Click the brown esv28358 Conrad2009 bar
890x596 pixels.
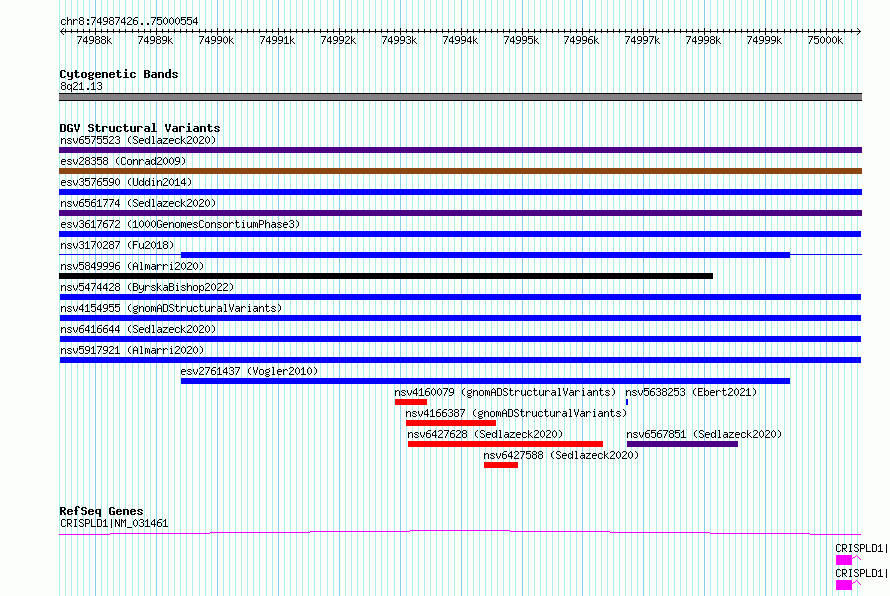click(460, 171)
